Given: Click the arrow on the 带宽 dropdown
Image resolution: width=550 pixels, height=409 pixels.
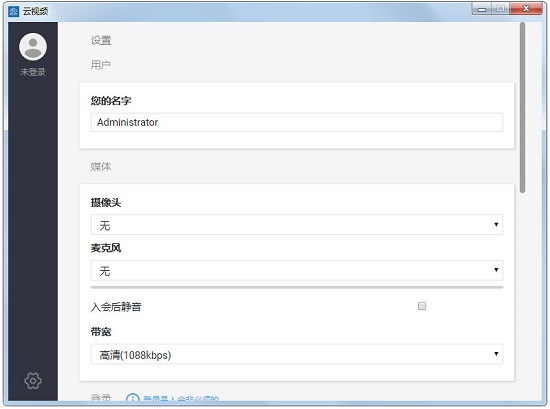Looking at the screenshot, I should [496, 354].
